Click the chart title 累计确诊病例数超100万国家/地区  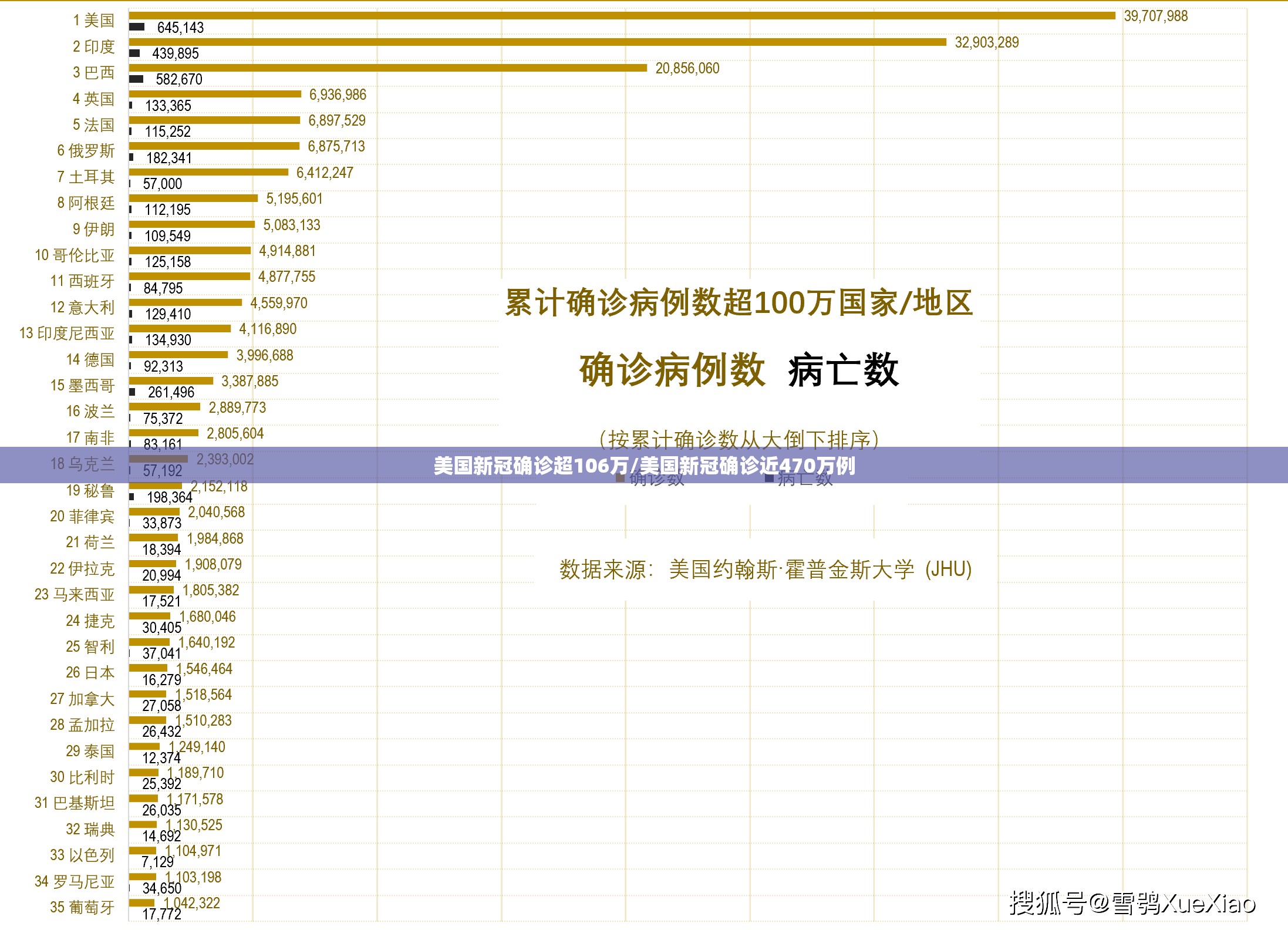(x=739, y=303)
